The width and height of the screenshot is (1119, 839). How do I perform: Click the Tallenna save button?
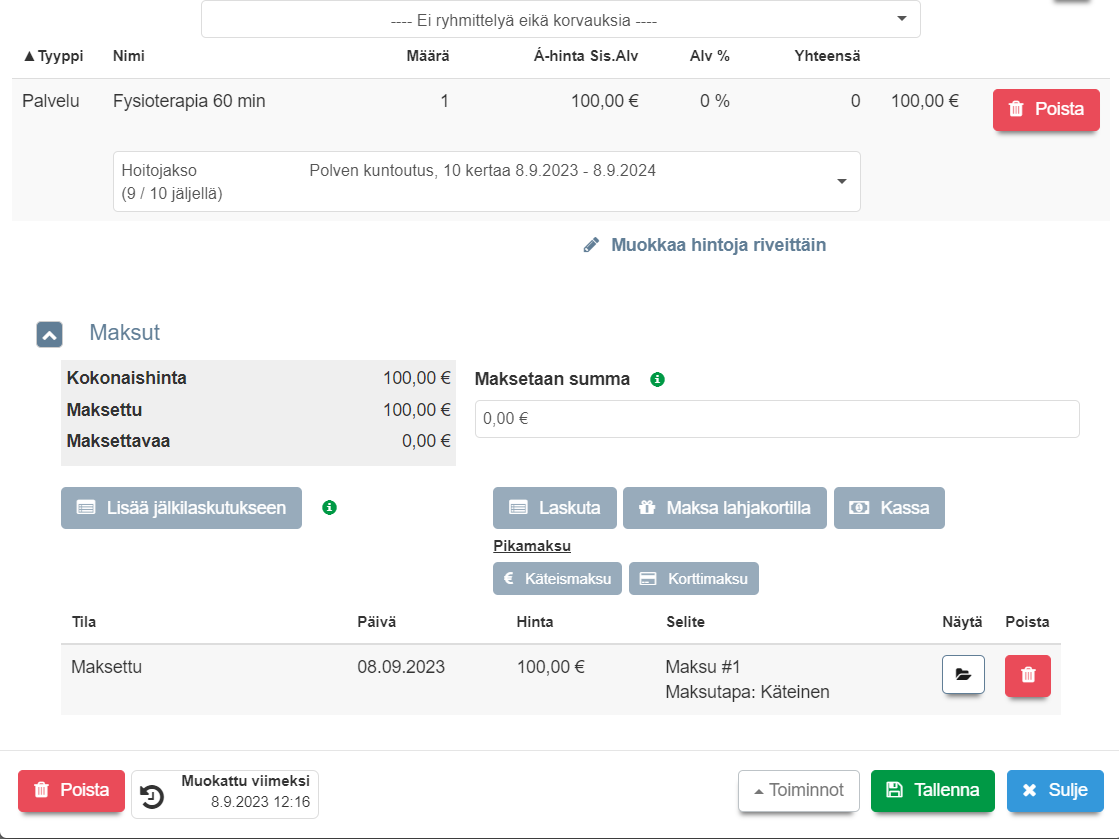(932, 790)
